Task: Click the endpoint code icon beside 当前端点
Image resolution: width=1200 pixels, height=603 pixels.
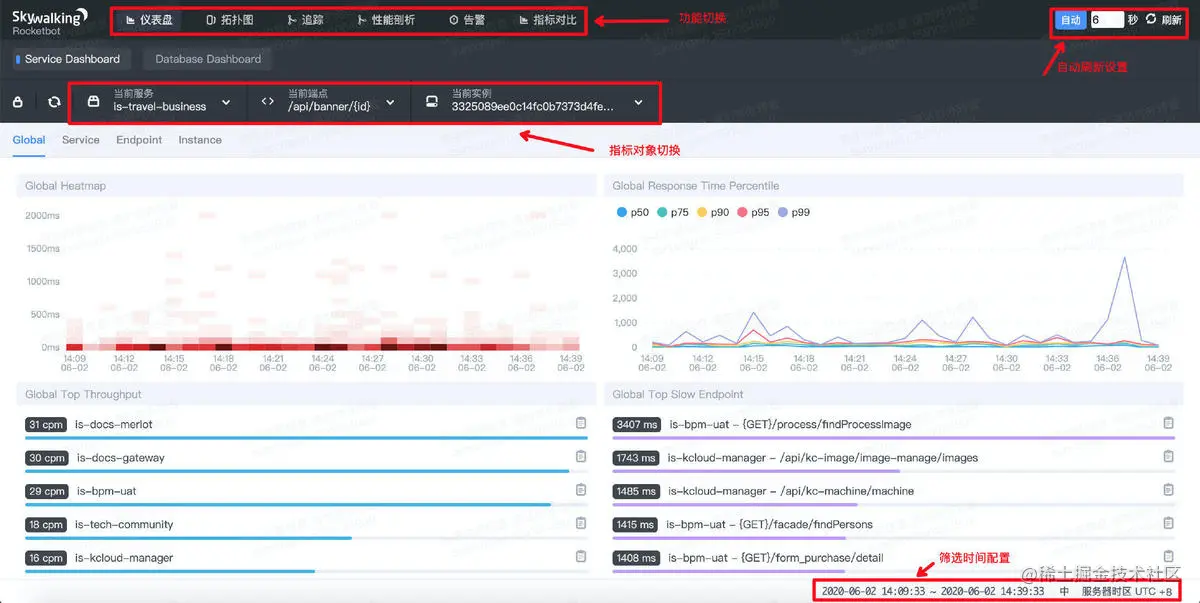Action: 267,101
